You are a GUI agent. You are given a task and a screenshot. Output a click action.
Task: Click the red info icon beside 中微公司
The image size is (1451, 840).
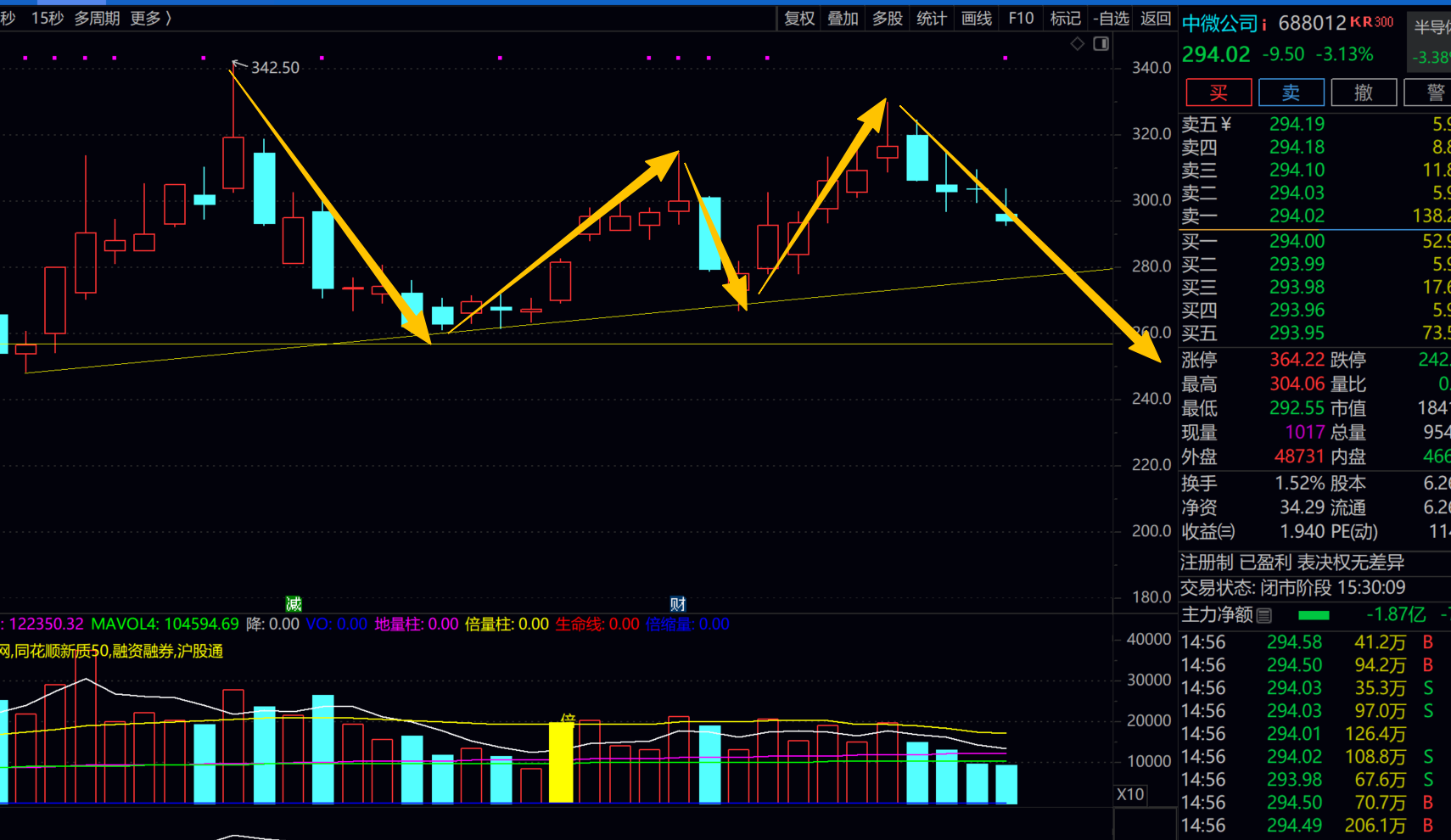(x=1264, y=25)
